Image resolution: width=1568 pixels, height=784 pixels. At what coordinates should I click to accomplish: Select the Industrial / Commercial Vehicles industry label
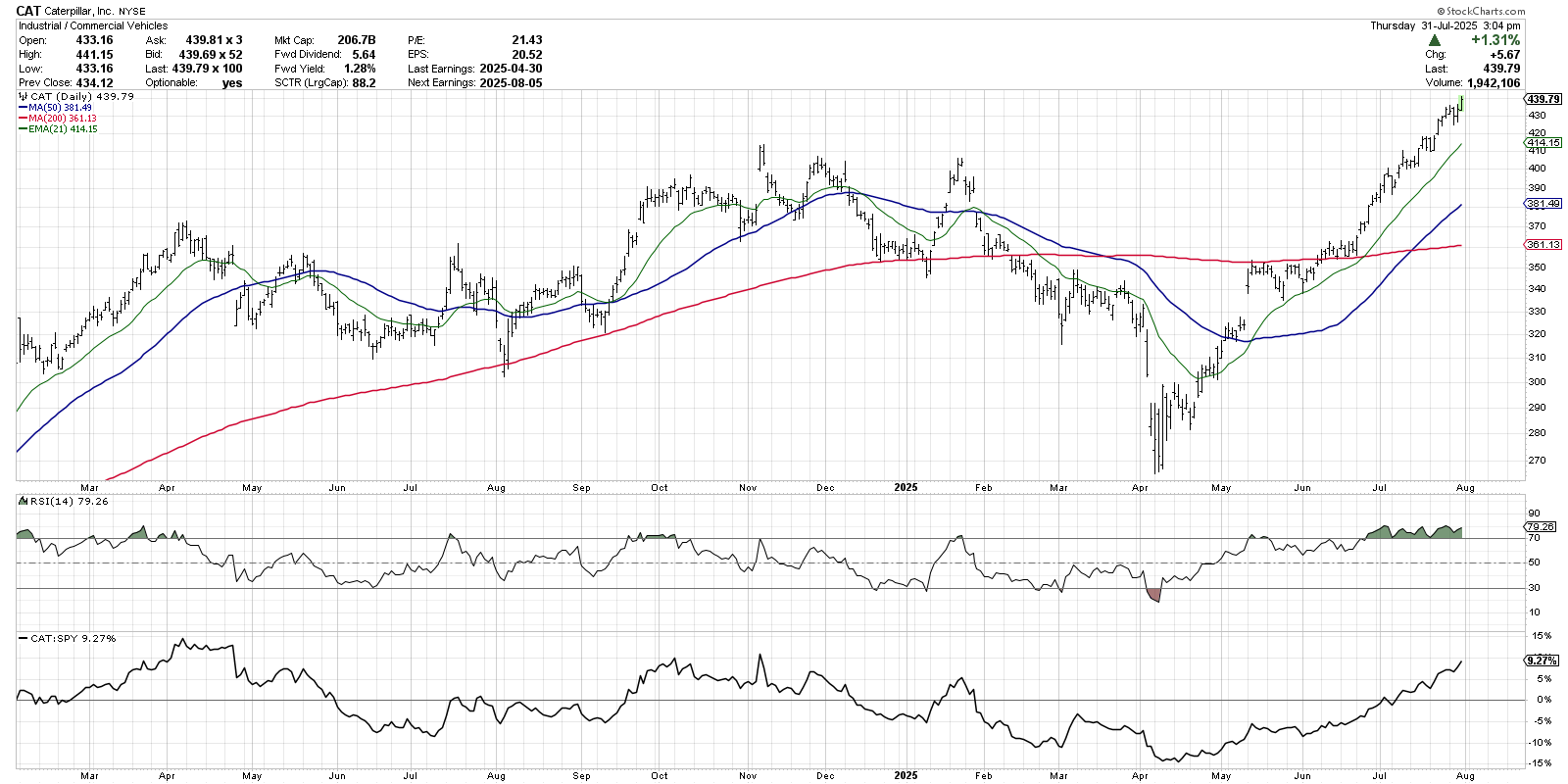point(93,25)
